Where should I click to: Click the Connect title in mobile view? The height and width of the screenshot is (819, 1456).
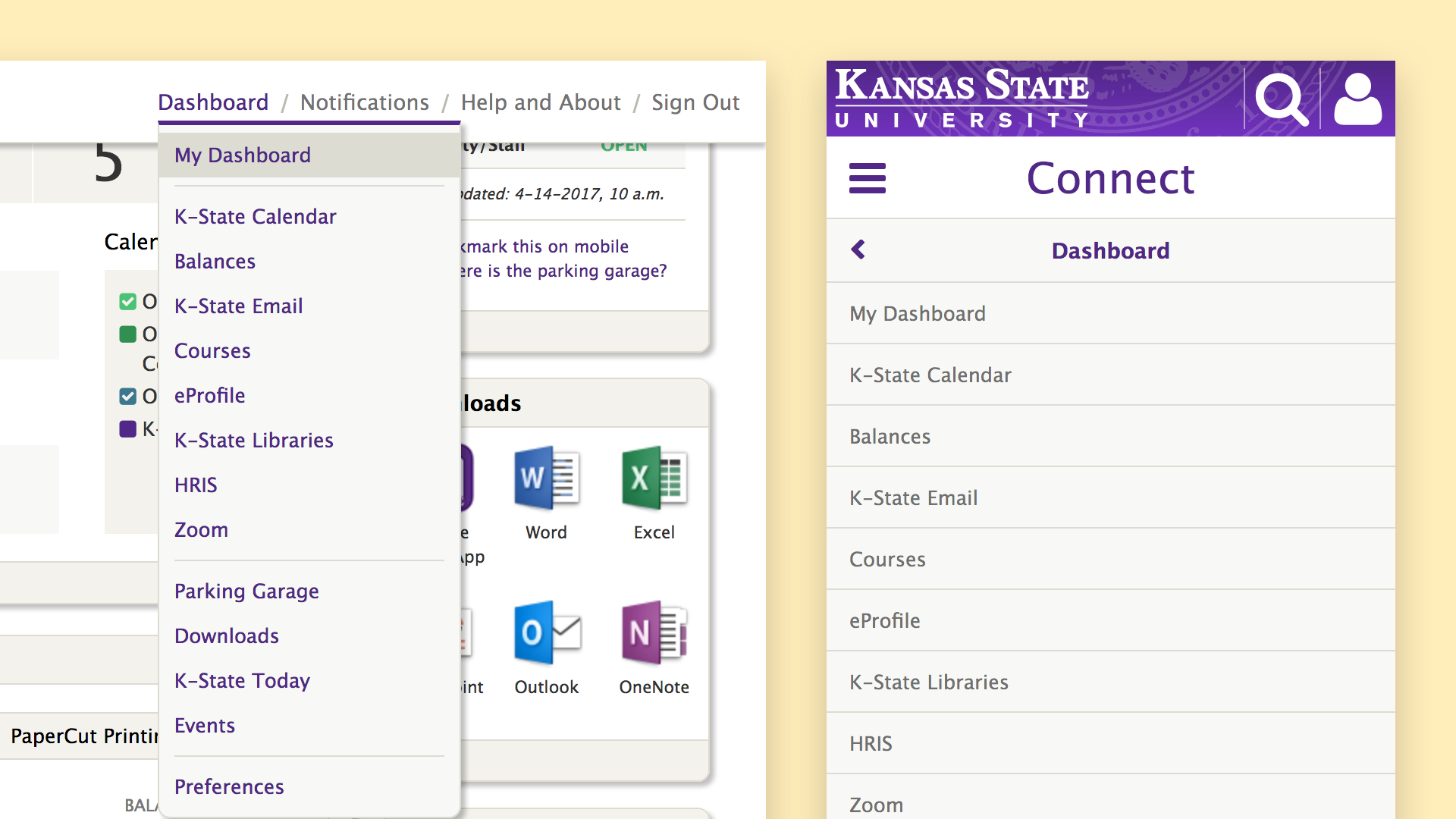click(x=1110, y=178)
